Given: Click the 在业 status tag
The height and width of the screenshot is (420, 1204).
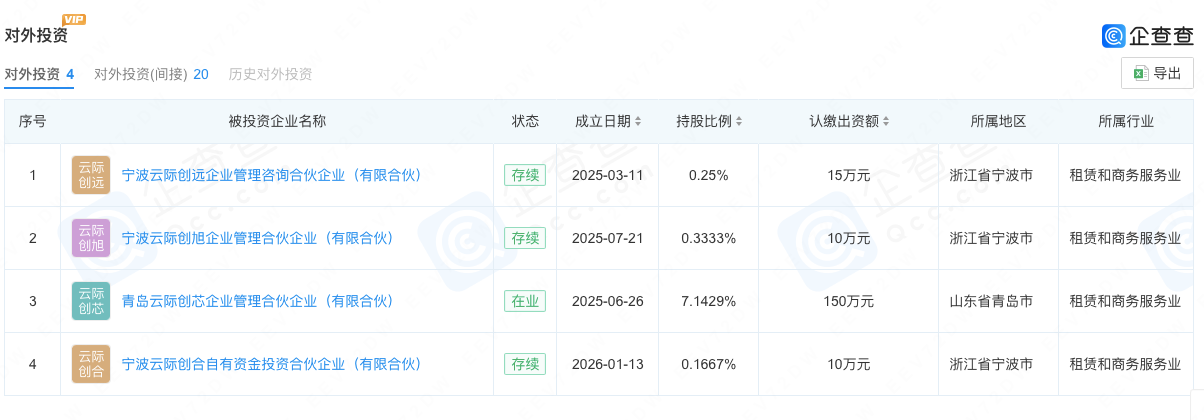Looking at the screenshot, I should click(525, 301).
